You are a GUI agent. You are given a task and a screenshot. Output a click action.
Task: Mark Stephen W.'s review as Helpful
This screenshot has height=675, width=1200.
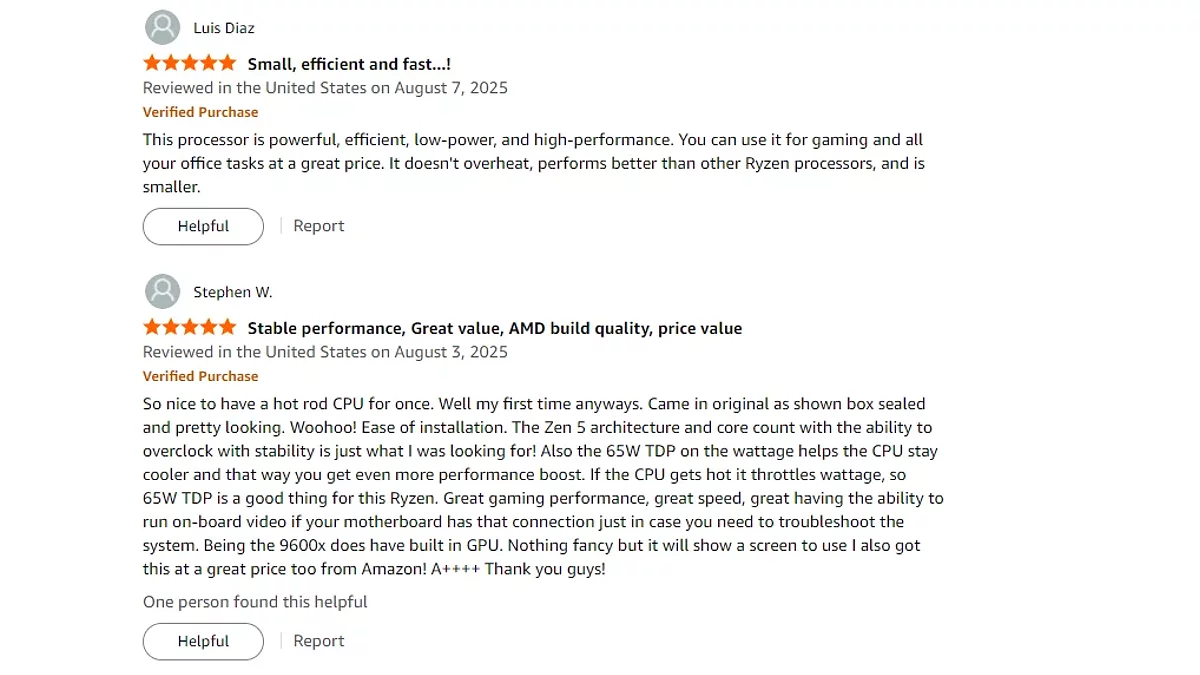203,641
